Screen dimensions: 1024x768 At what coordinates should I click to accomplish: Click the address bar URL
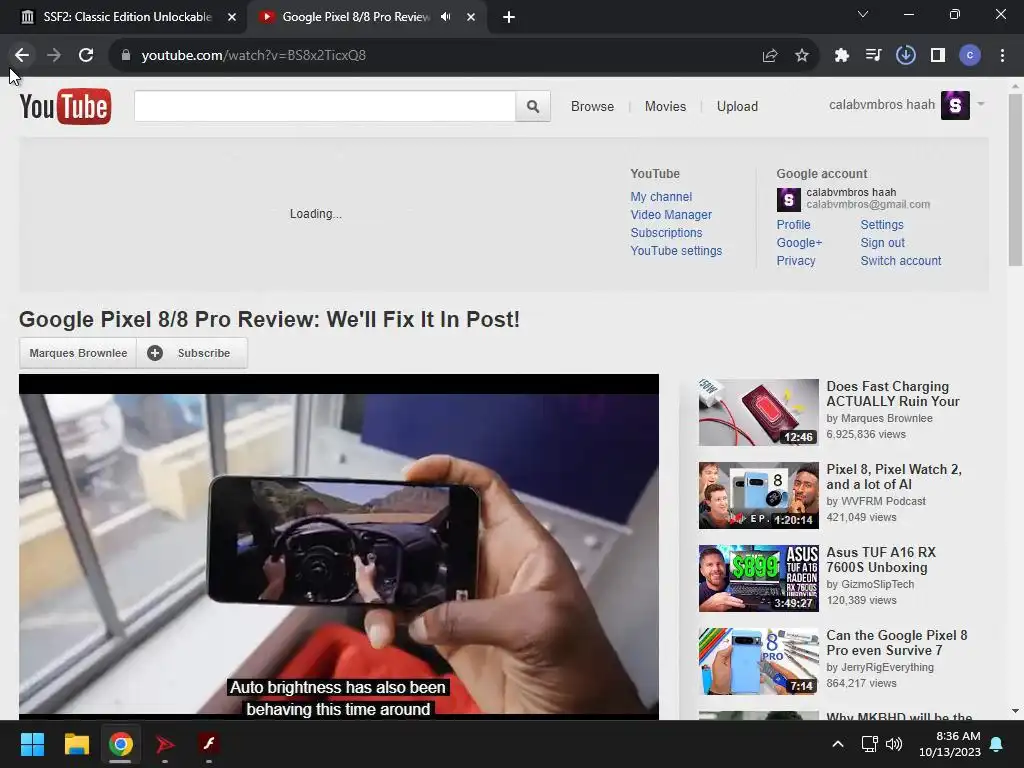point(253,56)
